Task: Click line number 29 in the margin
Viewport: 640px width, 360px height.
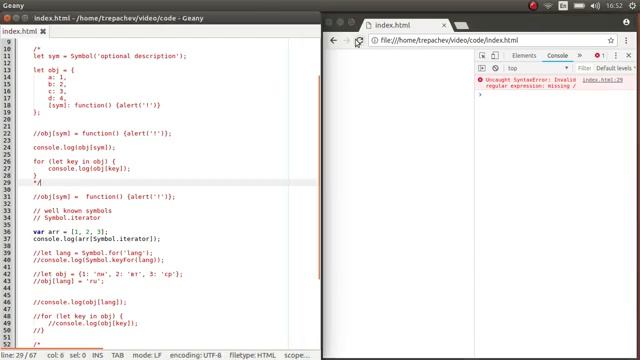Action: [8, 182]
